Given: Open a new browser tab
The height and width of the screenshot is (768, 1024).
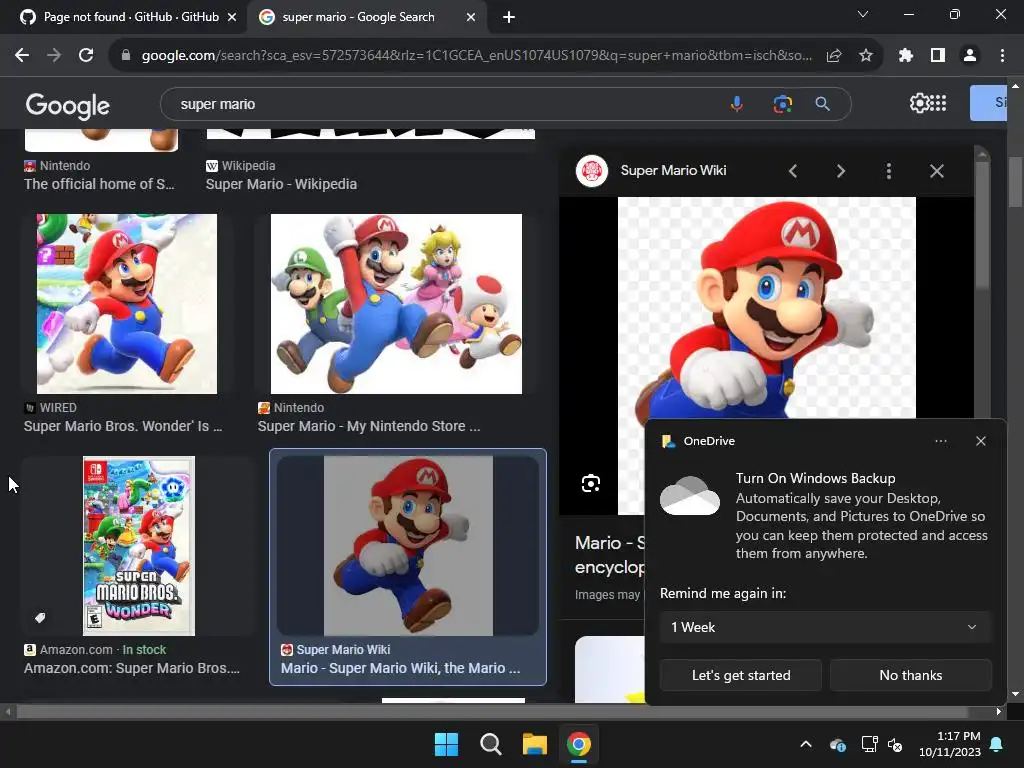Looking at the screenshot, I should click(x=509, y=17).
